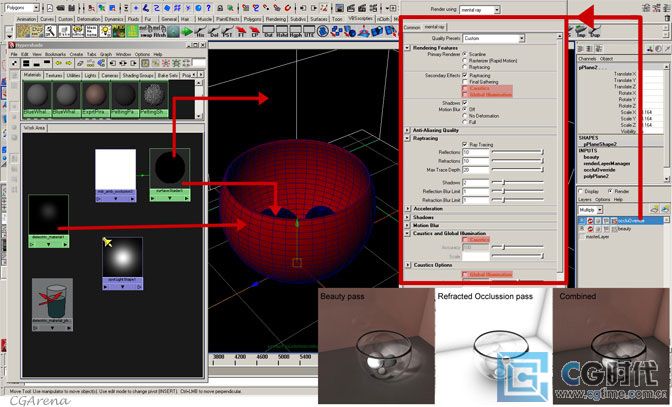Viewport: 672px width, 407px height.
Task: Click the magnifier wrench shelf icon
Action: pyautogui.click(x=51, y=31)
